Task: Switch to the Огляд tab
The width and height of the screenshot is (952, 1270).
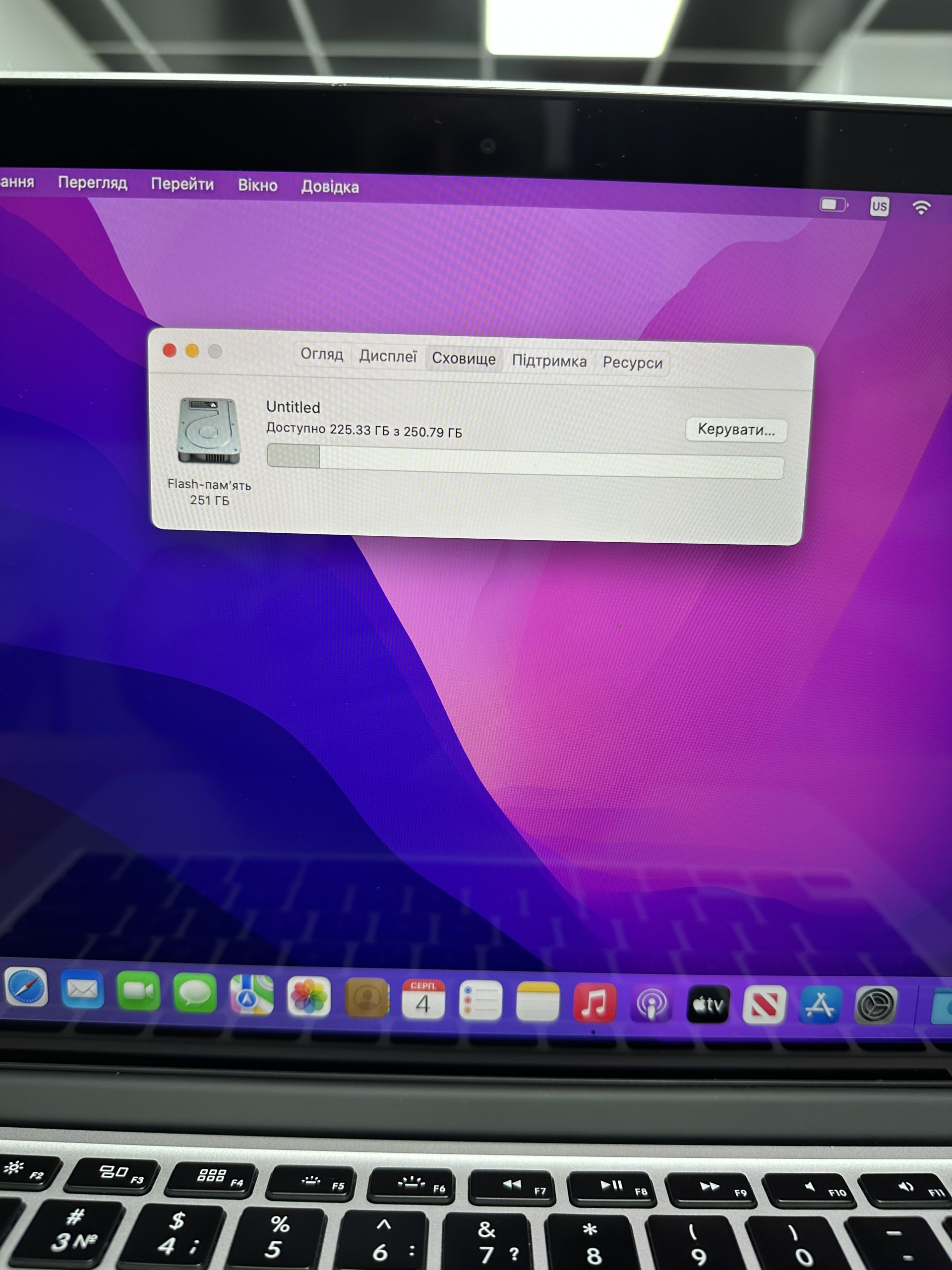Action: [322, 354]
